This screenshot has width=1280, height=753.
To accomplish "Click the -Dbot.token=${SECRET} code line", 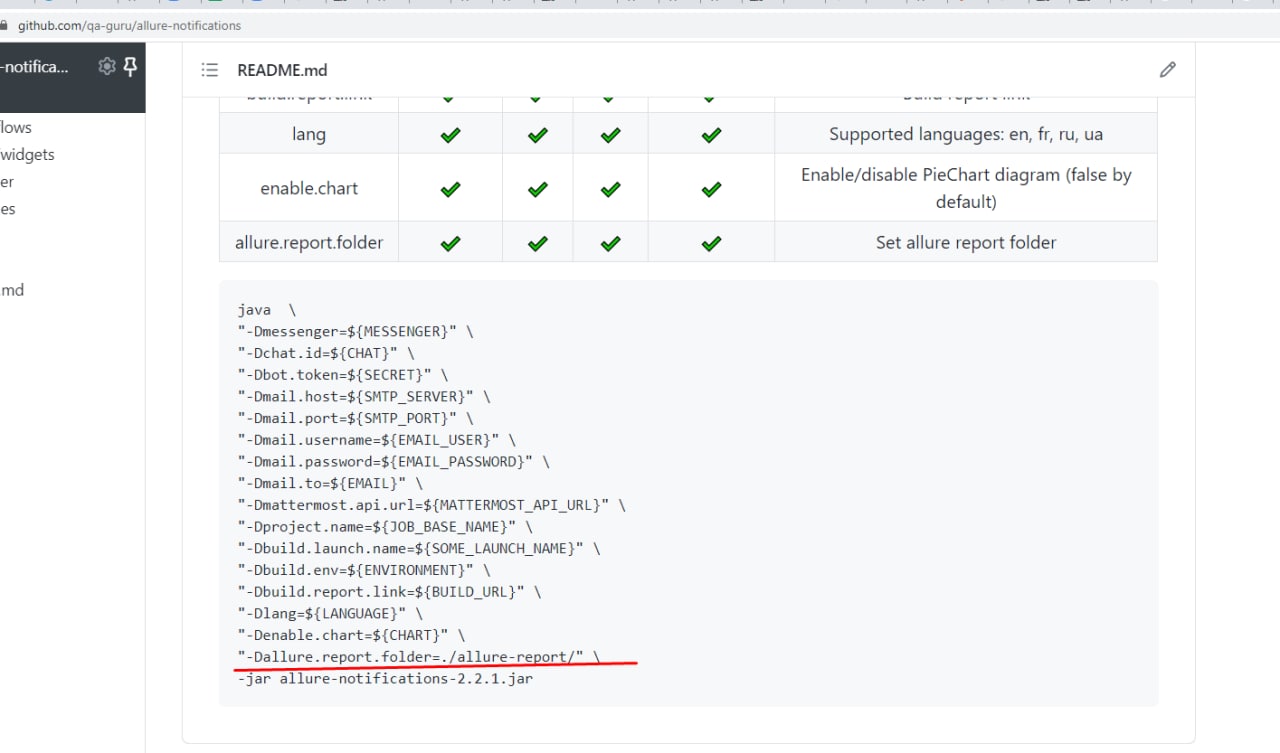I will point(342,375).
